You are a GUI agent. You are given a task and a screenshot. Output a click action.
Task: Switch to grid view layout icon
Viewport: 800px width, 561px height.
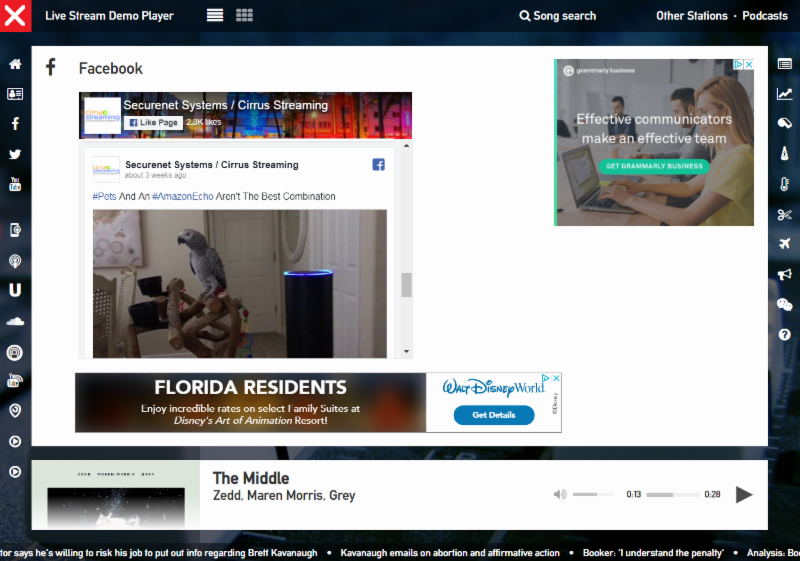point(244,15)
